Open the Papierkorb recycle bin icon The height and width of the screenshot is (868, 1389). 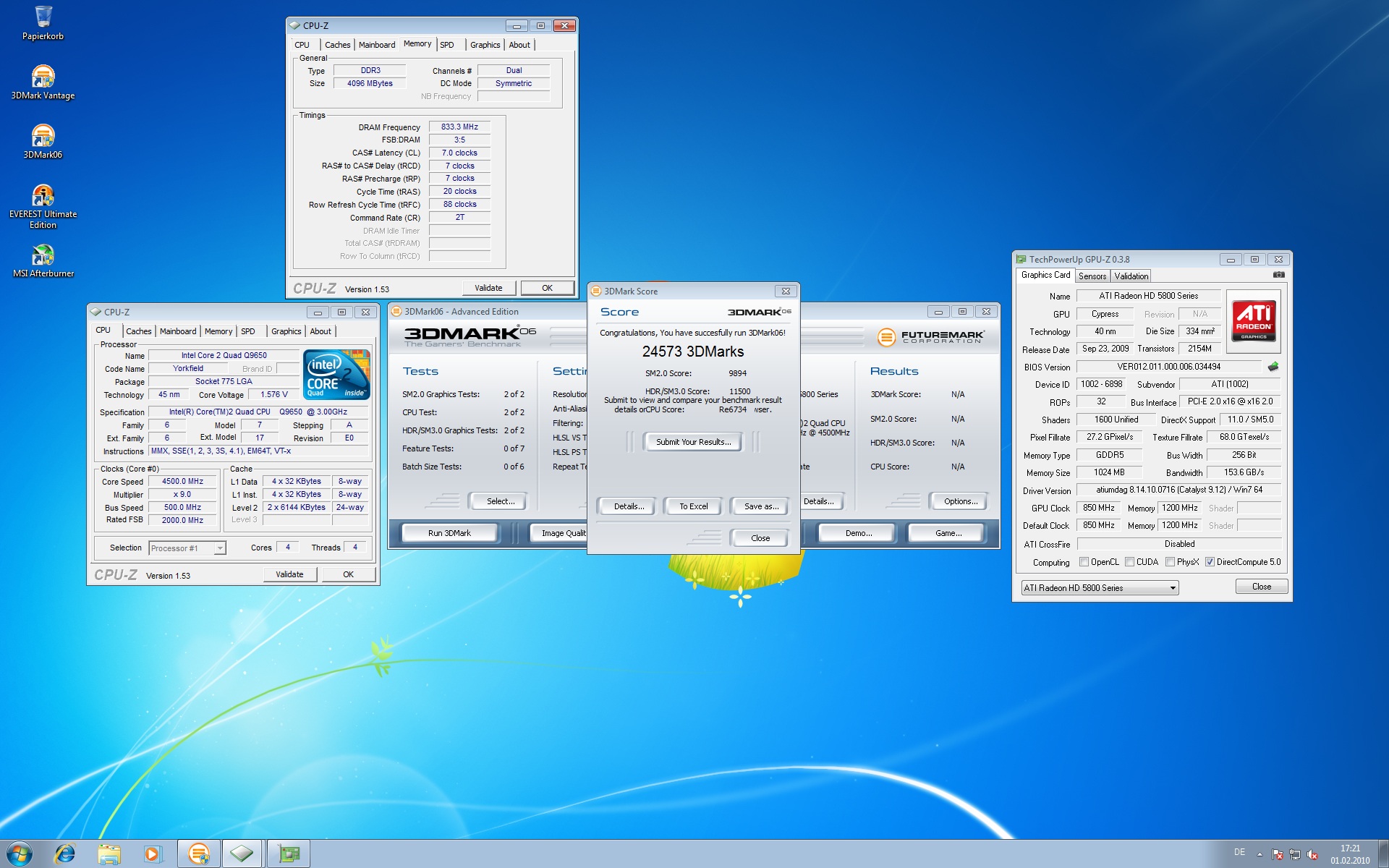pos(43,22)
